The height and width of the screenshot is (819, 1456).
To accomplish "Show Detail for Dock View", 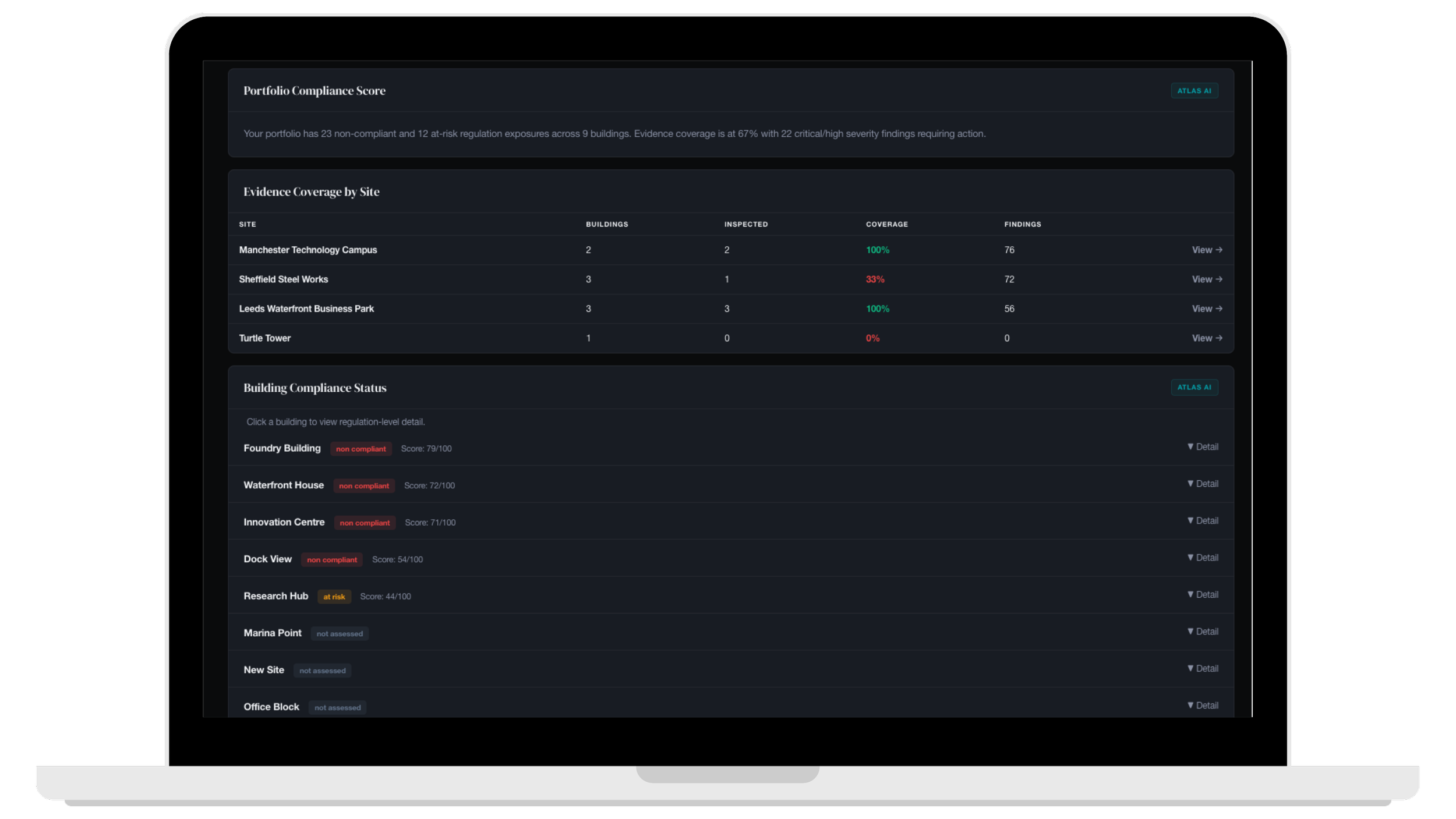I will 1202,558.
